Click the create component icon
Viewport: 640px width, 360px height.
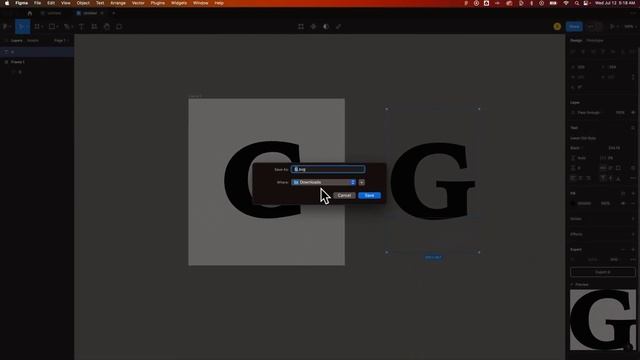coord(313,27)
